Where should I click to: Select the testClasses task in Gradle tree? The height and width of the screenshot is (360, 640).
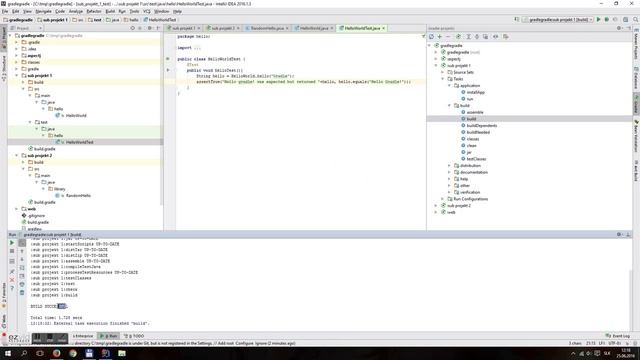tap(476, 159)
